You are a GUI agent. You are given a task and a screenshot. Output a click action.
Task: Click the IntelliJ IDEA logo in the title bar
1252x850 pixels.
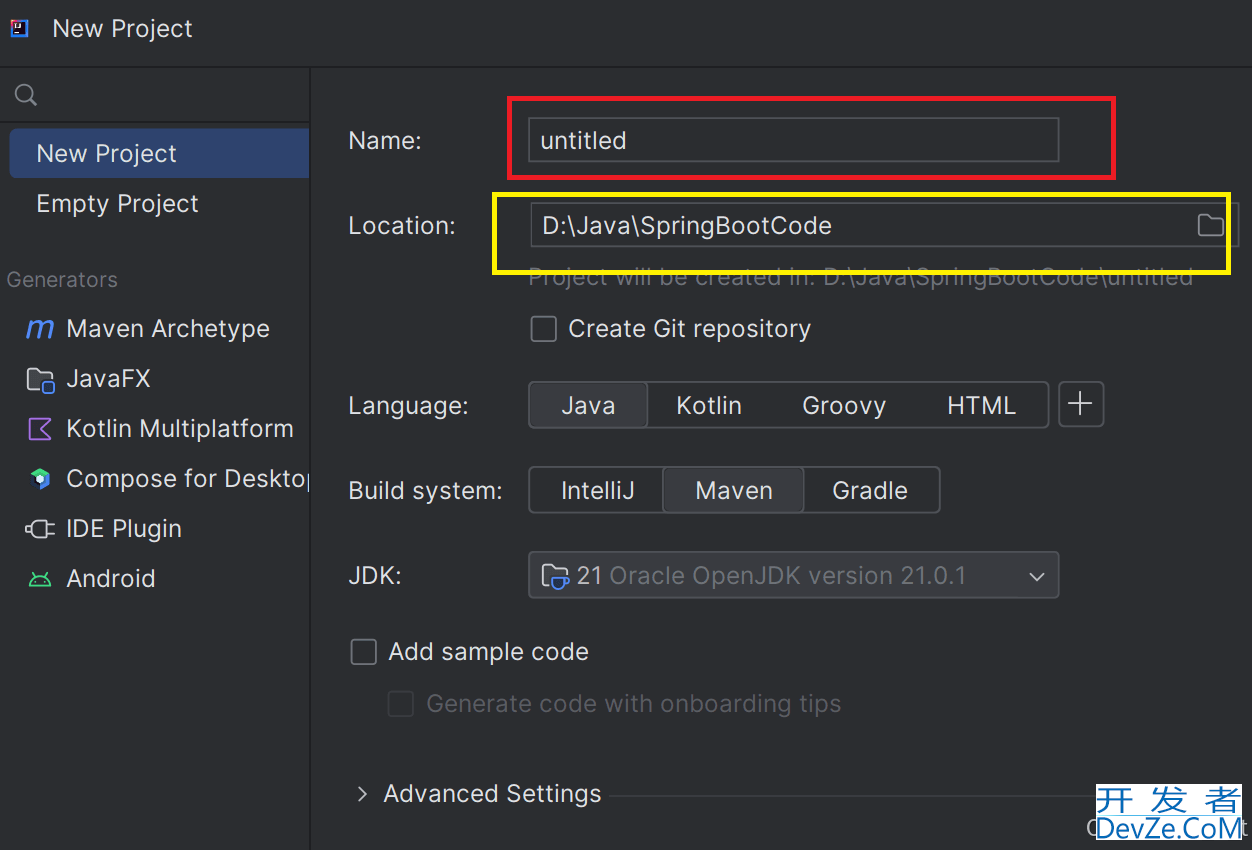point(19,28)
